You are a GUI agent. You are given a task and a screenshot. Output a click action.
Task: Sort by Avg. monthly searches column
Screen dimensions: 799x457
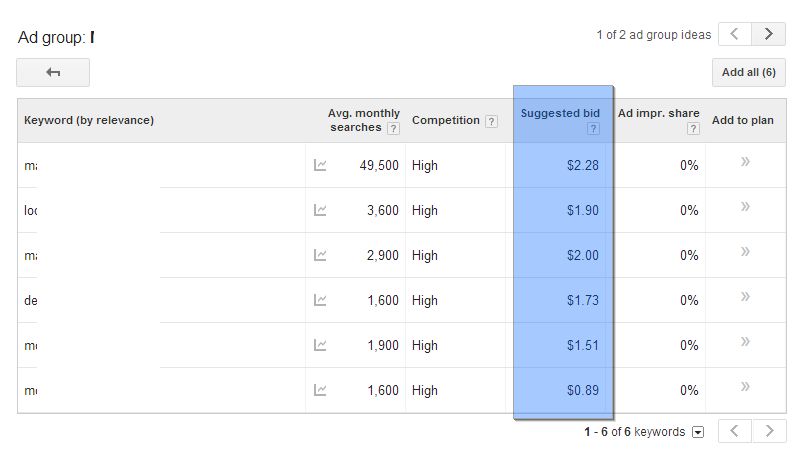(x=364, y=120)
